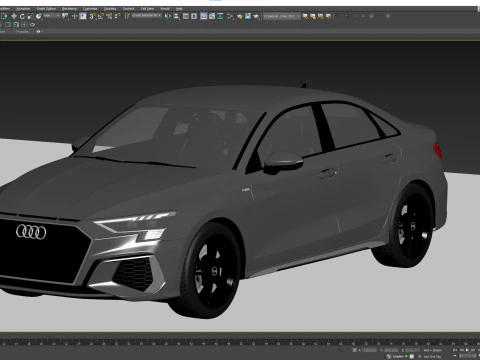Open the Help menu
480x360 pixels.
pos(179,9)
